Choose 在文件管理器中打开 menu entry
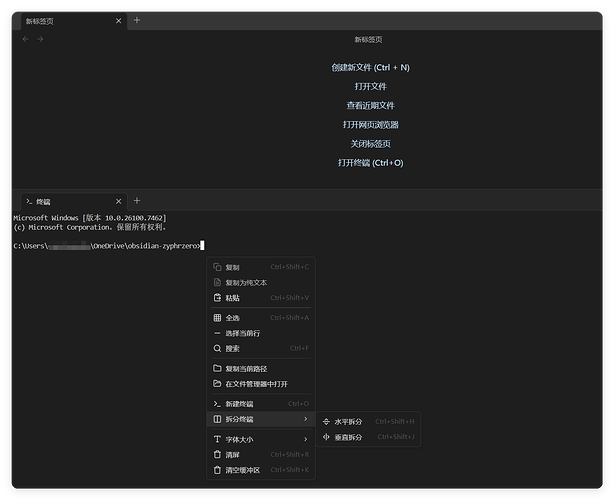Image resolution: width=613 pixels, height=500 pixels. (261, 384)
